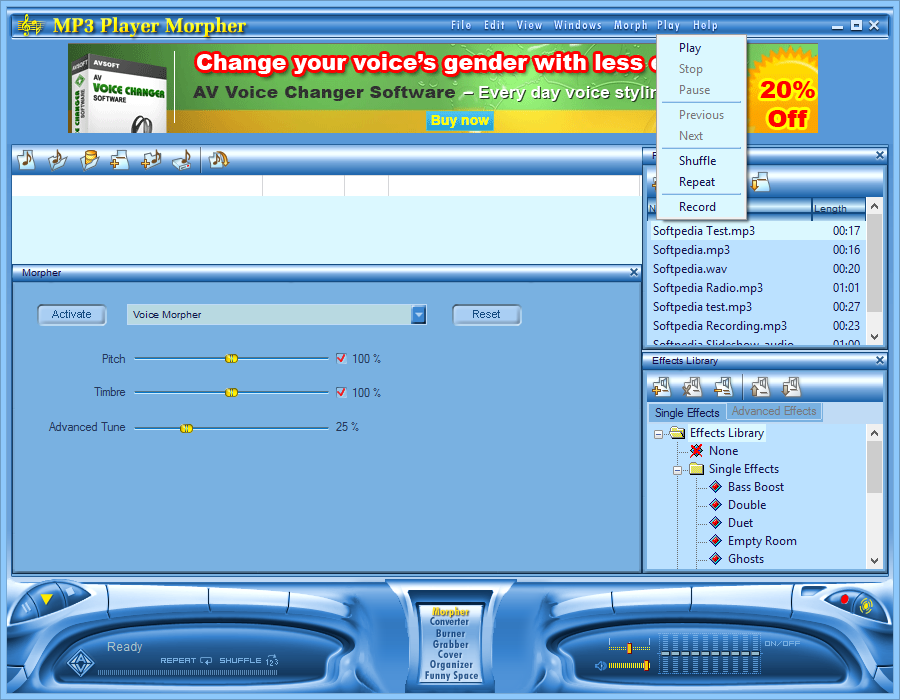Select Softpedia Test.mp3 in the playlist
The width and height of the screenshot is (900, 700).
coord(757,231)
